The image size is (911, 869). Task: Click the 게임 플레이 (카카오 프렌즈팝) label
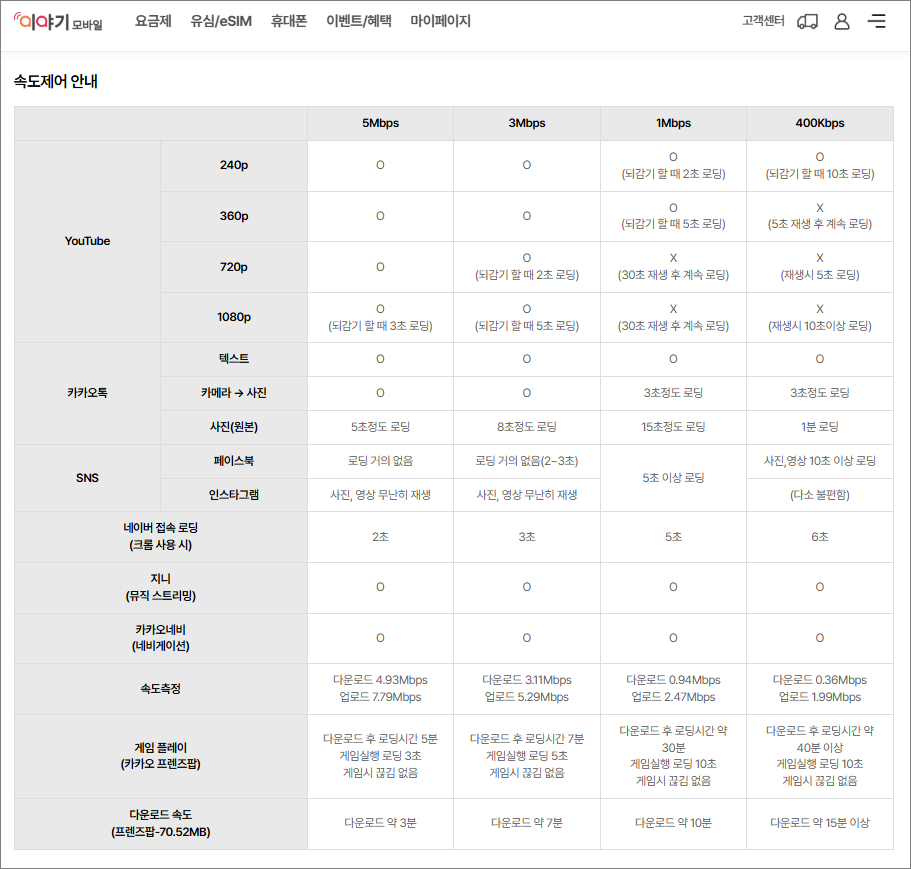pyautogui.click(x=160, y=756)
